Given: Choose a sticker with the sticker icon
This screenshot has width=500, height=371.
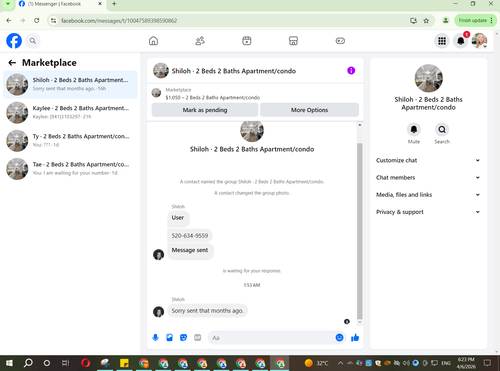Looking at the screenshot, I should click(183, 338).
